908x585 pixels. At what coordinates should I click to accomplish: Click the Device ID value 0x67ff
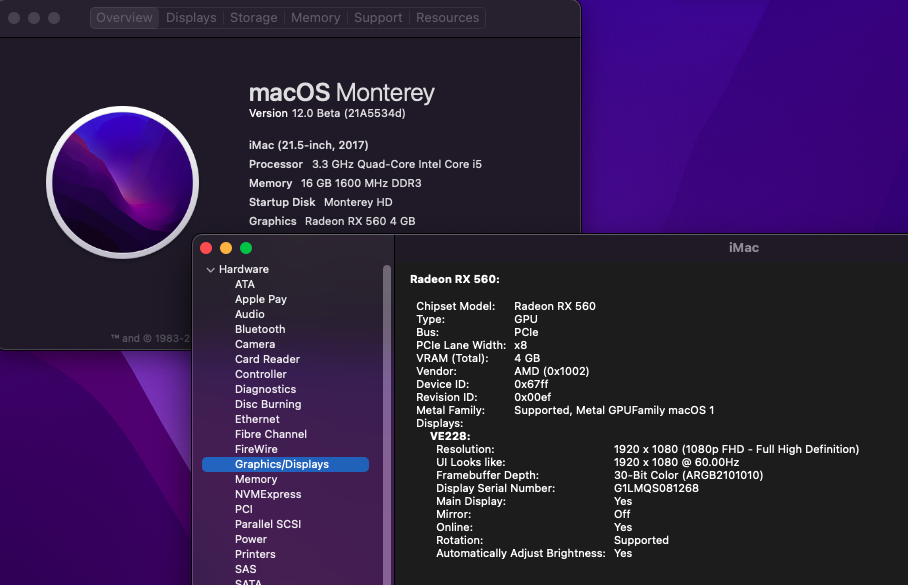click(531, 385)
